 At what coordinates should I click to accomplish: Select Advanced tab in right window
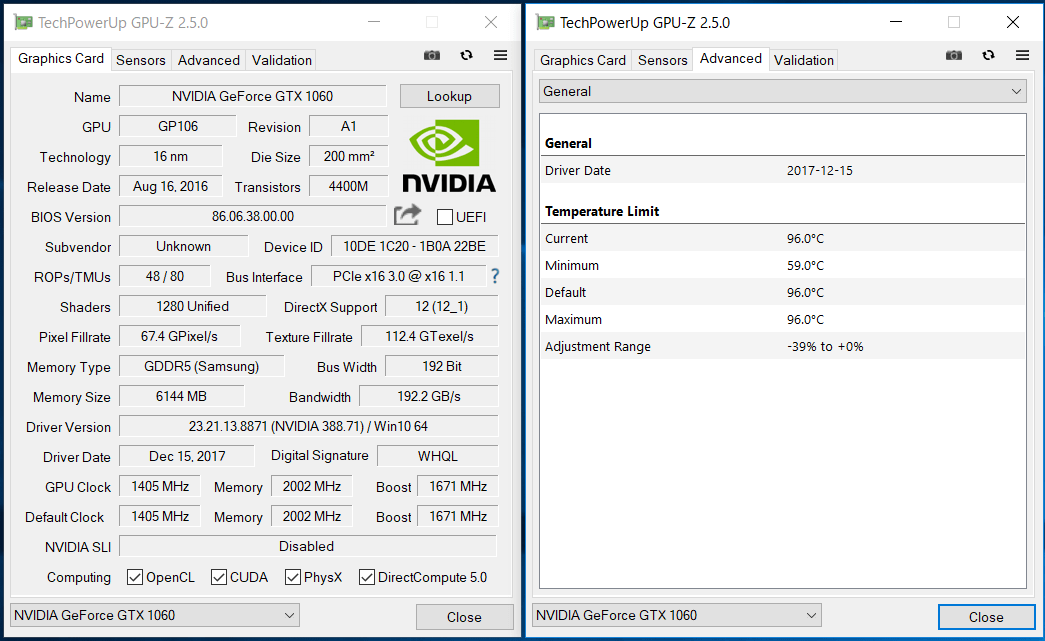730,59
